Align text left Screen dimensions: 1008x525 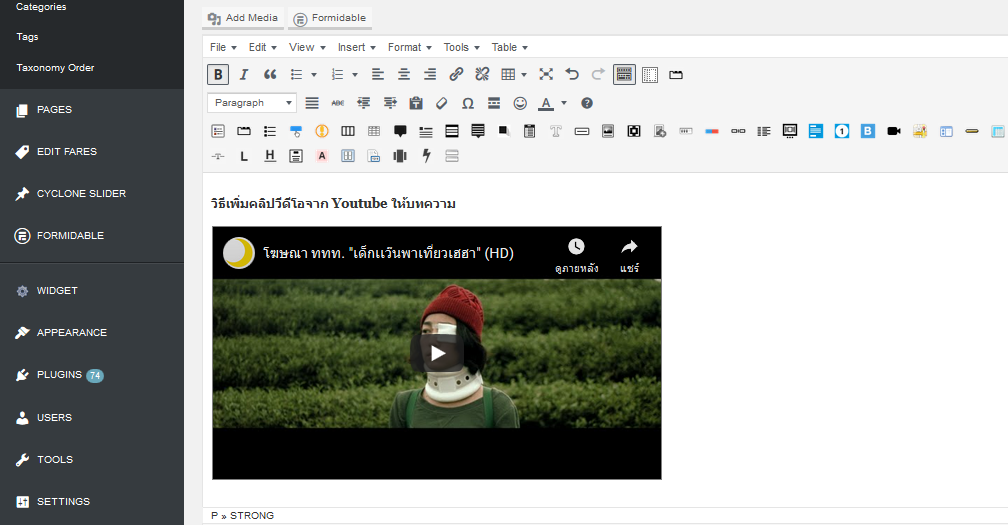378,75
